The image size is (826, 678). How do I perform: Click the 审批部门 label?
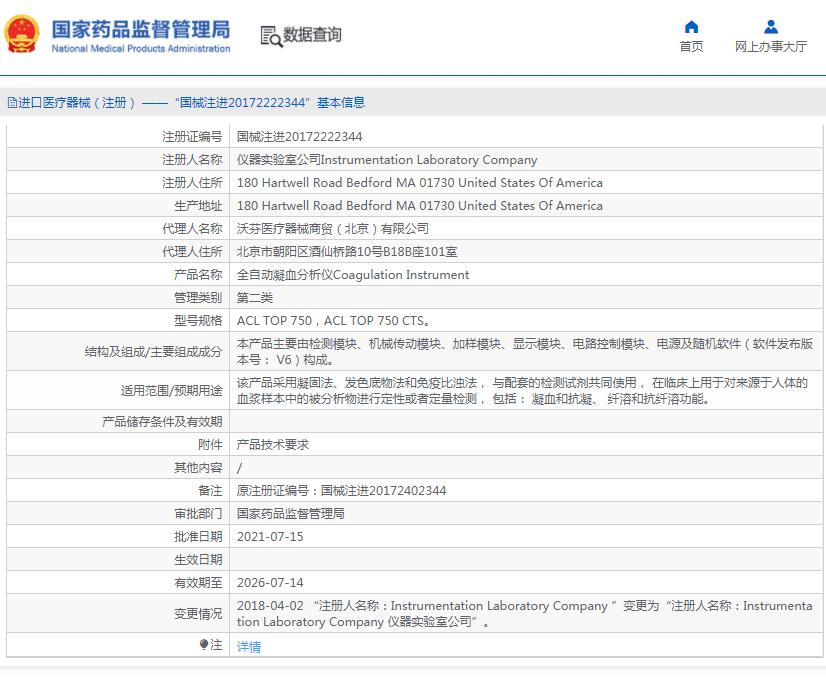(x=198, y=514)
